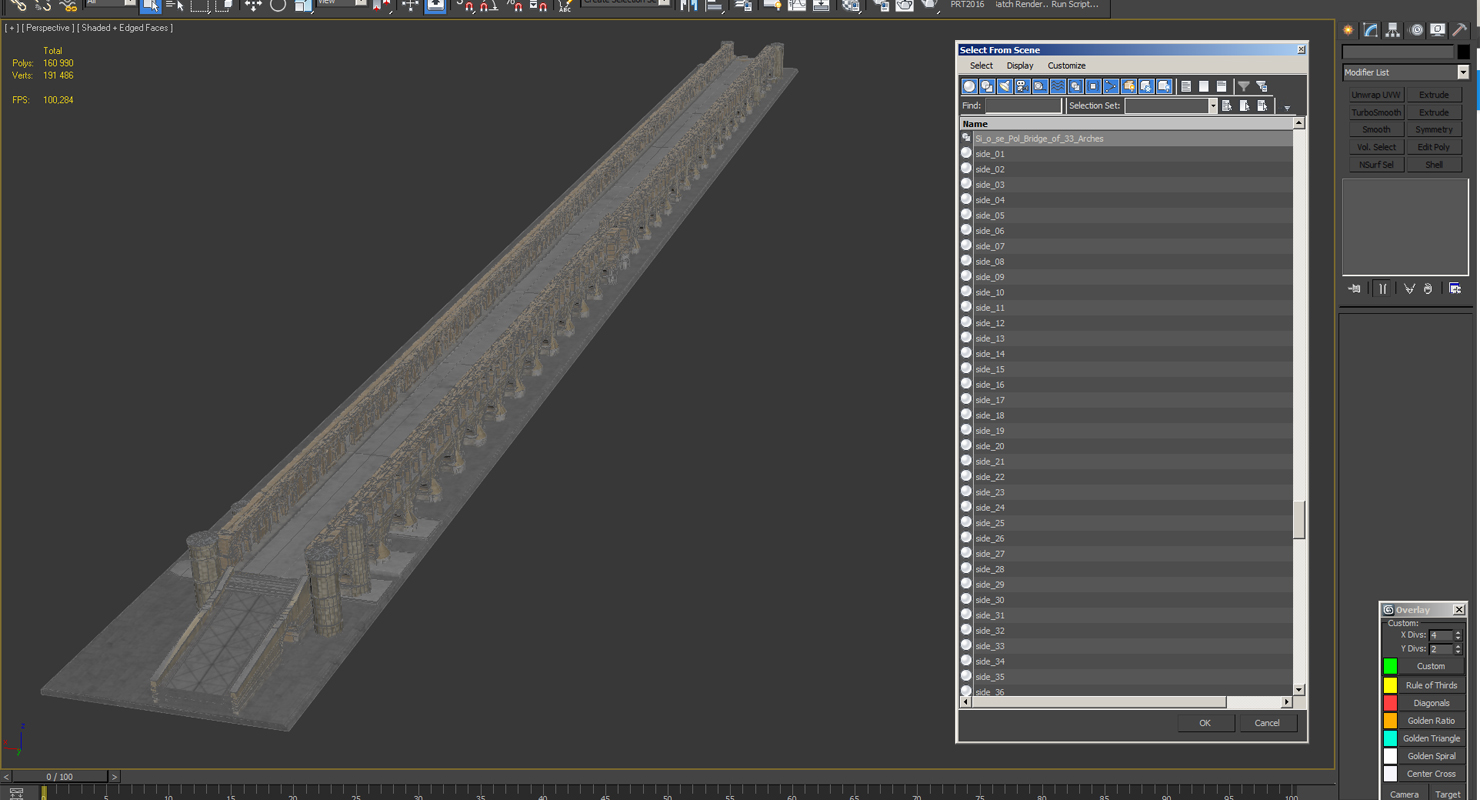Open small arrow menu right of selection set icons

[x=1287, y=107]
